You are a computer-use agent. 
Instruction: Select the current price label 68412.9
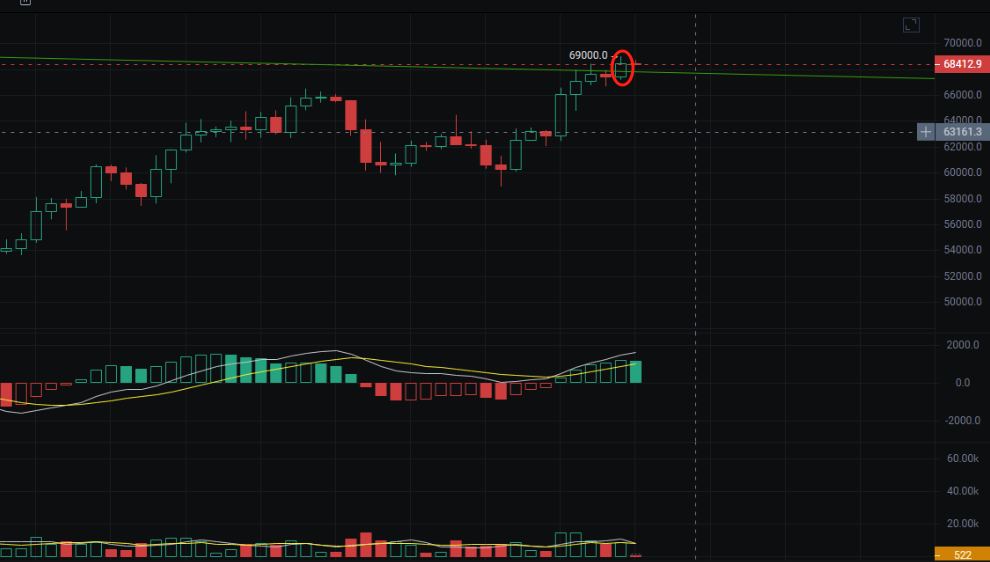962,64
